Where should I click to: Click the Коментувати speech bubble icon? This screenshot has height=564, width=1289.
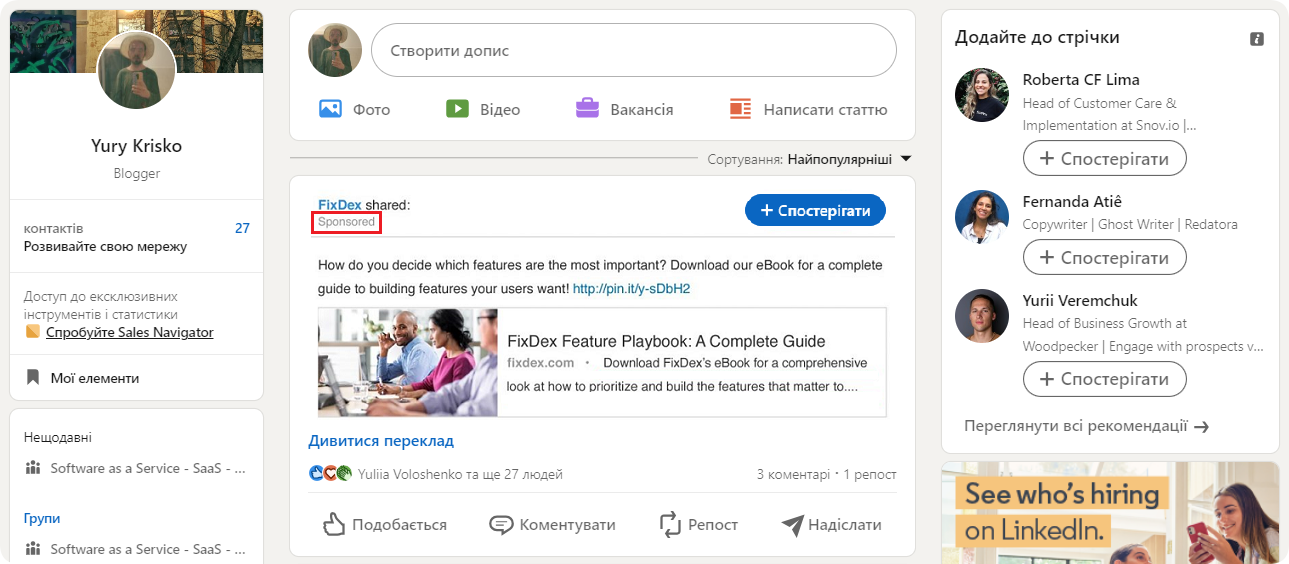[501, 524]
